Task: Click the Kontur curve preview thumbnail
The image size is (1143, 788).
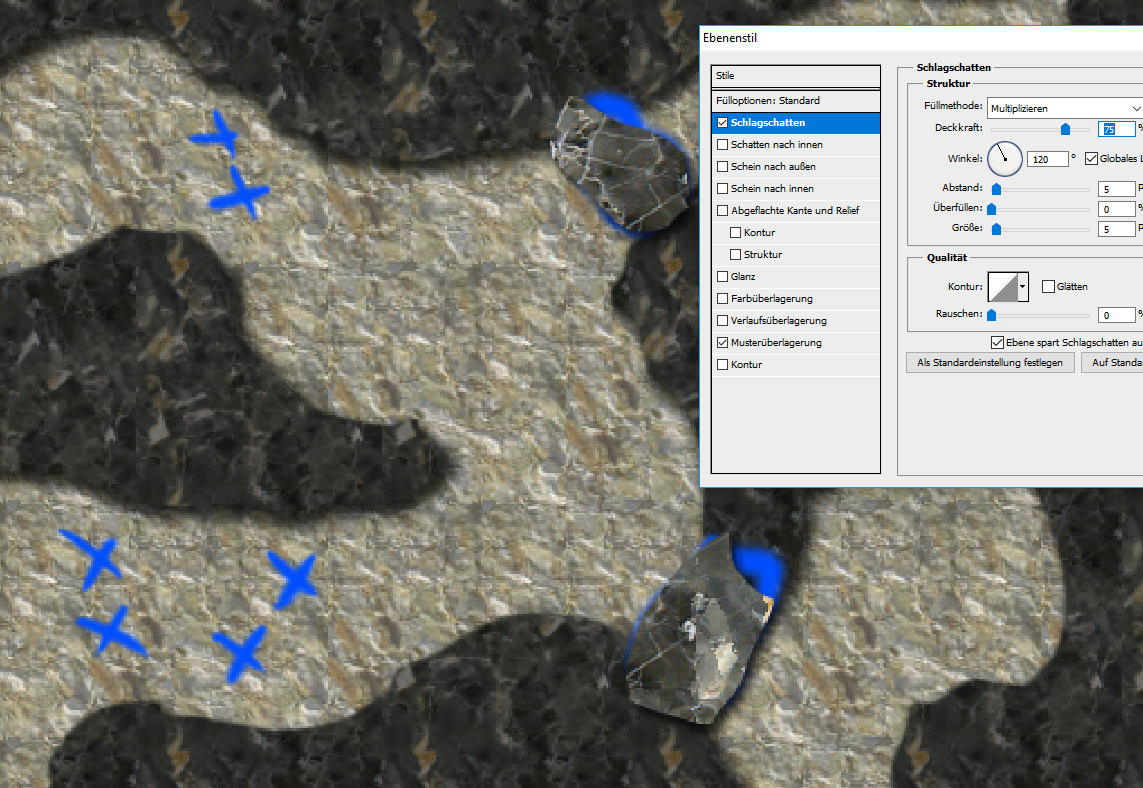Action: [1002, 287]
